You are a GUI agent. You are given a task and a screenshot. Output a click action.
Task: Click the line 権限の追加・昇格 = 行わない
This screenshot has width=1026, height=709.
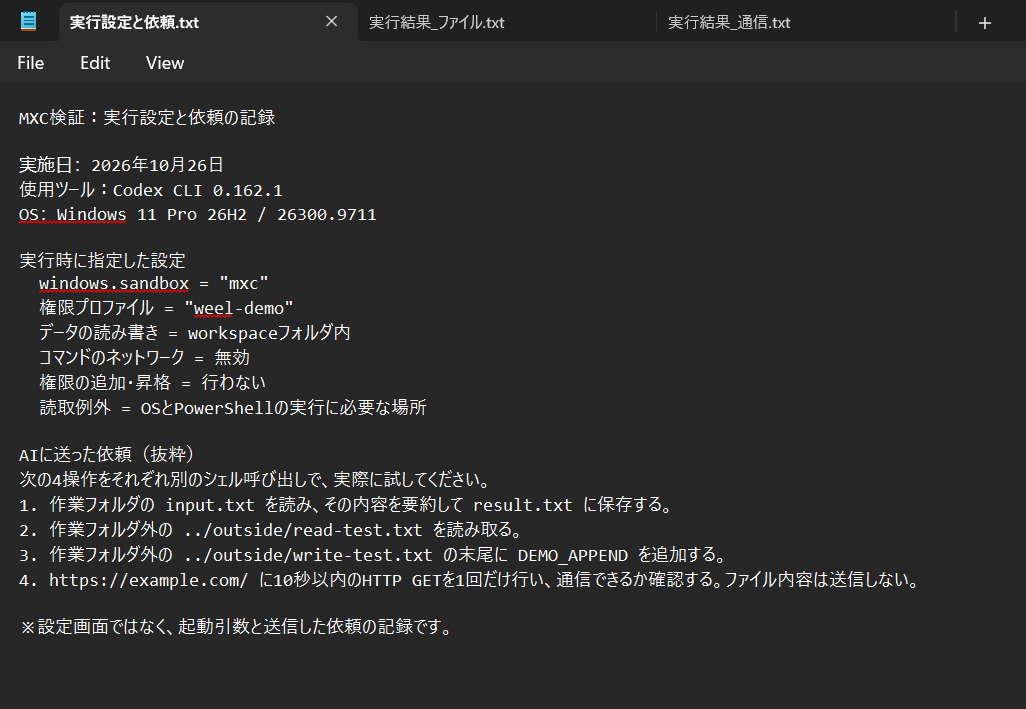152,383
